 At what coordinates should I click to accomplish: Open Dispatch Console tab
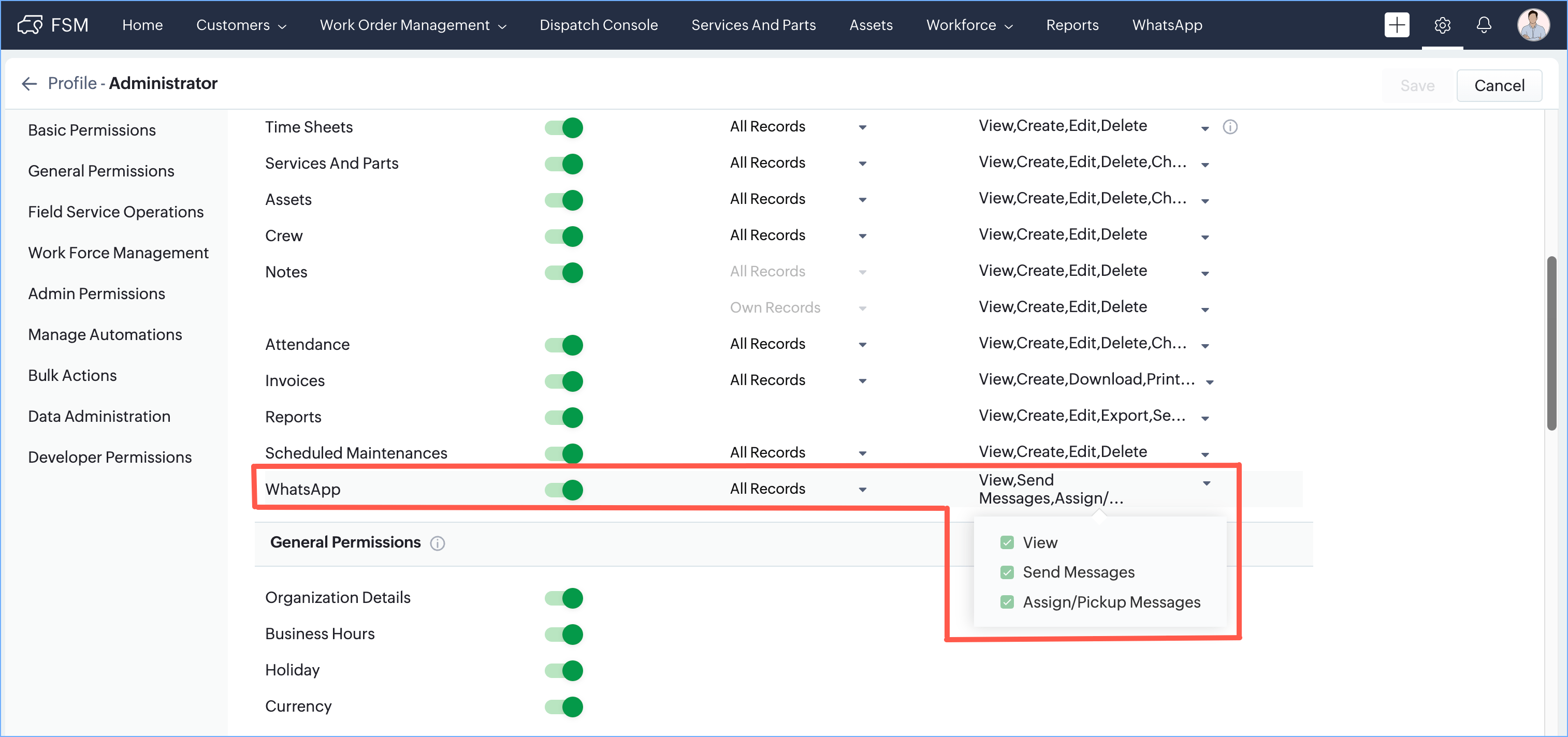[x=598, y=25]
